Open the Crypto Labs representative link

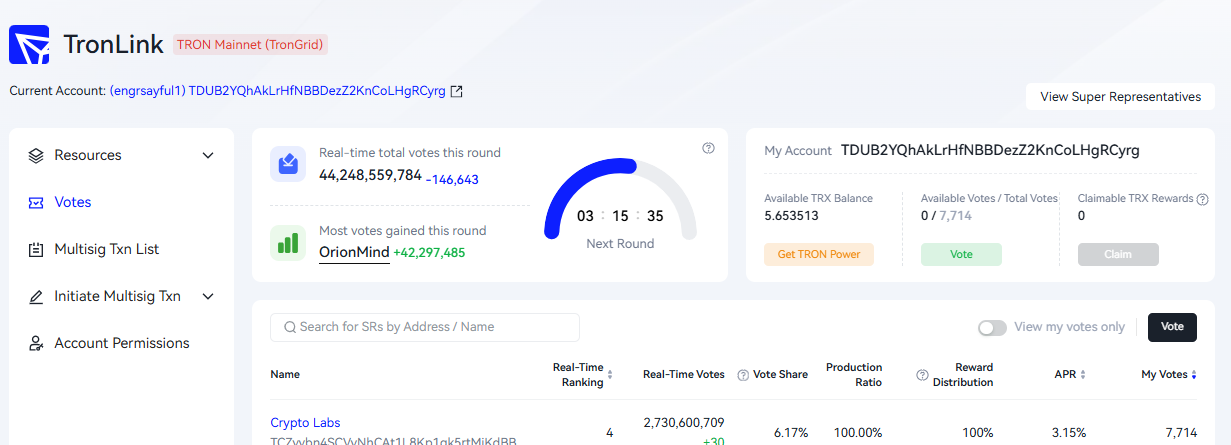[305, 423]
